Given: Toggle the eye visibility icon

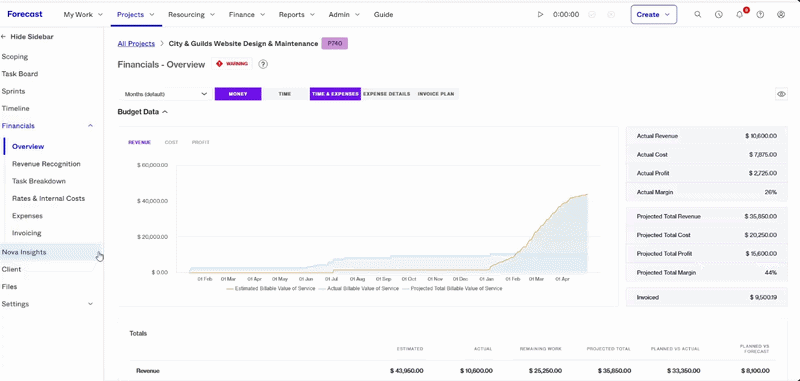Looking at the screenshot, I should tap(781, 94).
